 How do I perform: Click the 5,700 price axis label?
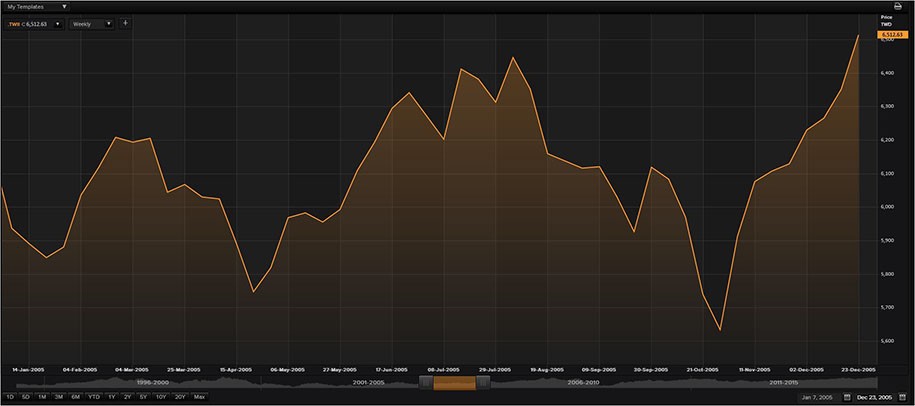[x=888, y=307]
